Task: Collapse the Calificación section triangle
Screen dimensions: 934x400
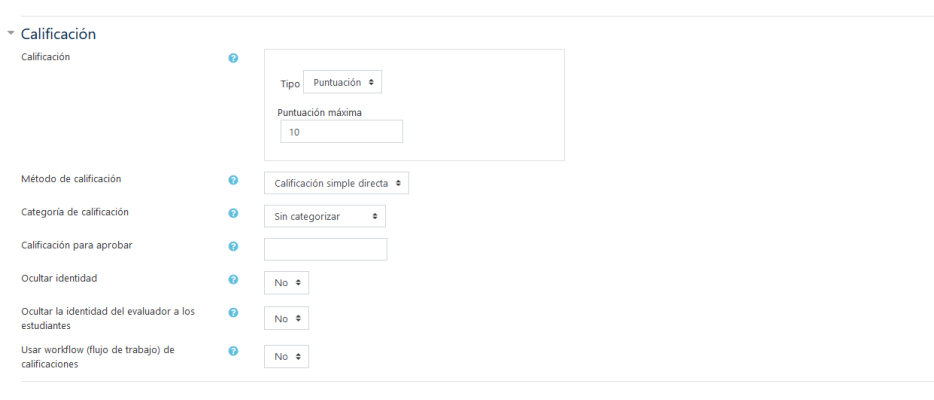Action: 11,34
